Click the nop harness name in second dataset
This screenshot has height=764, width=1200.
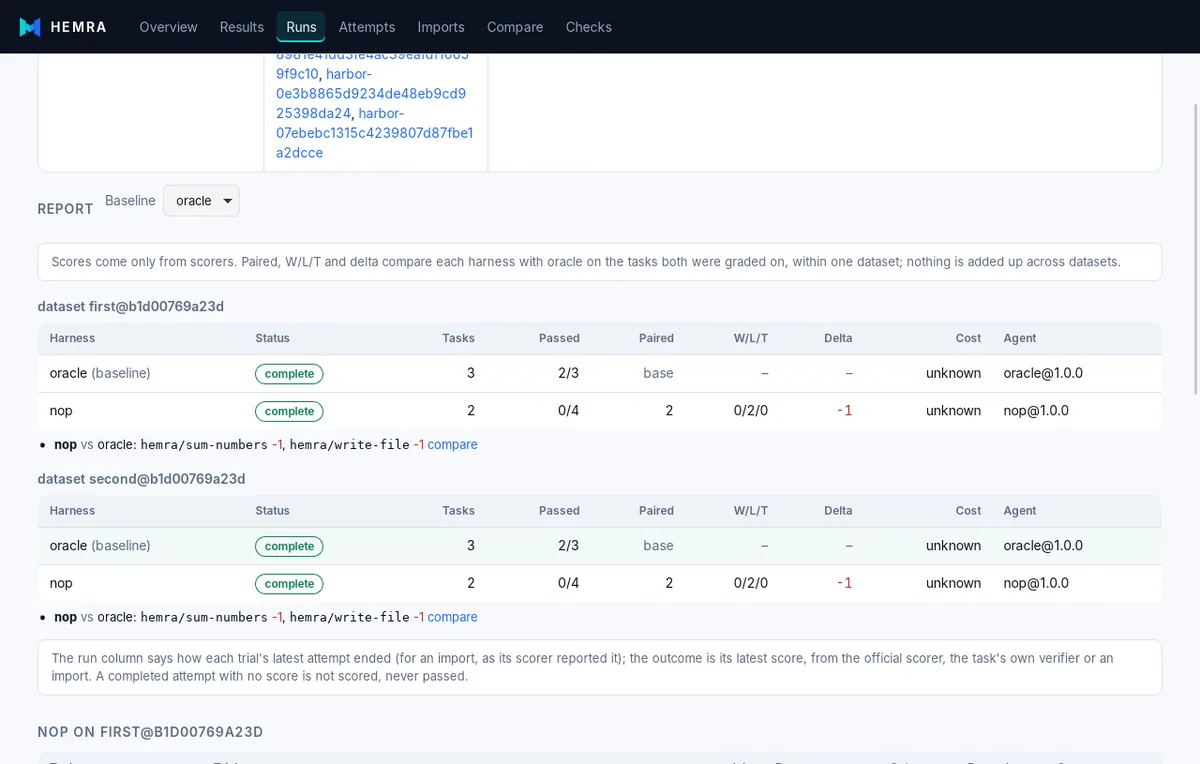[x=61, y=584]
